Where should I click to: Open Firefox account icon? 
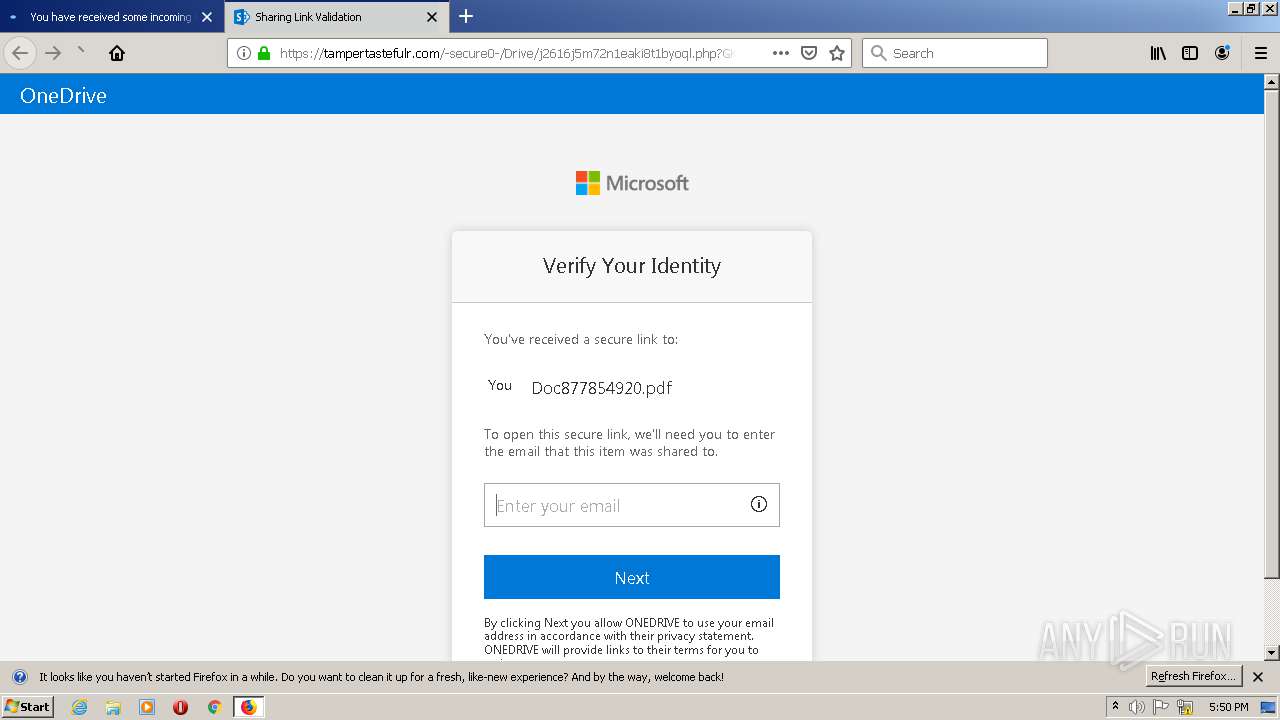1222,53
